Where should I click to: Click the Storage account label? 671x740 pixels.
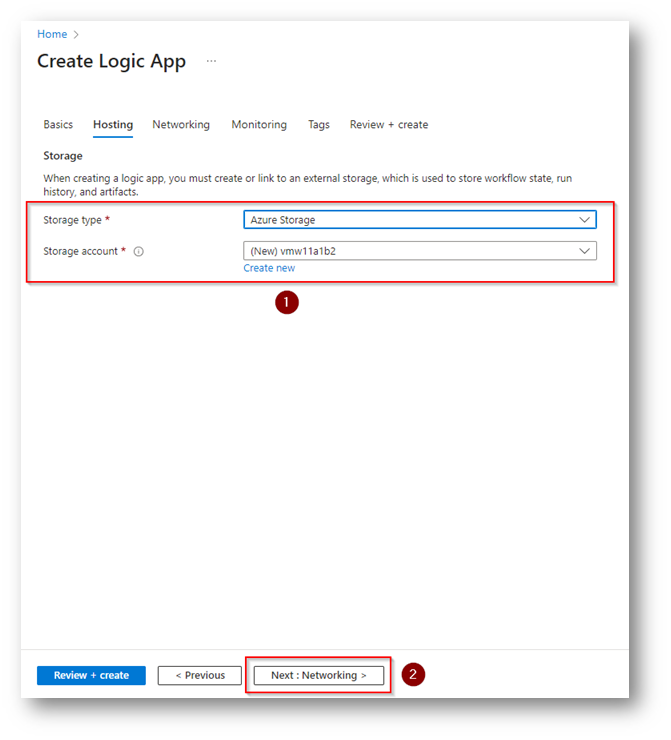pos(80,251)
